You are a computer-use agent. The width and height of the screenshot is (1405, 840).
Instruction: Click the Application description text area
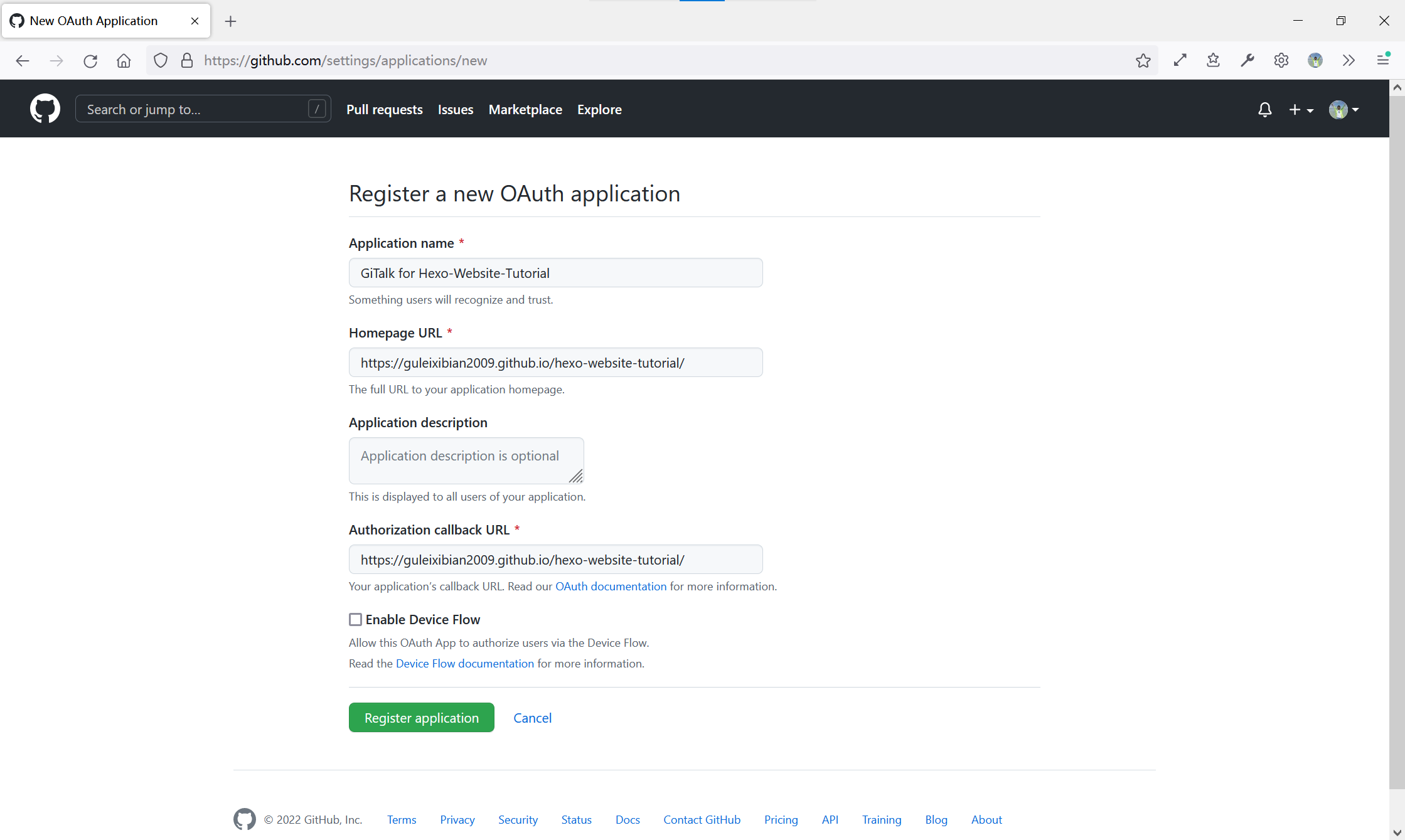click(466, 460)
